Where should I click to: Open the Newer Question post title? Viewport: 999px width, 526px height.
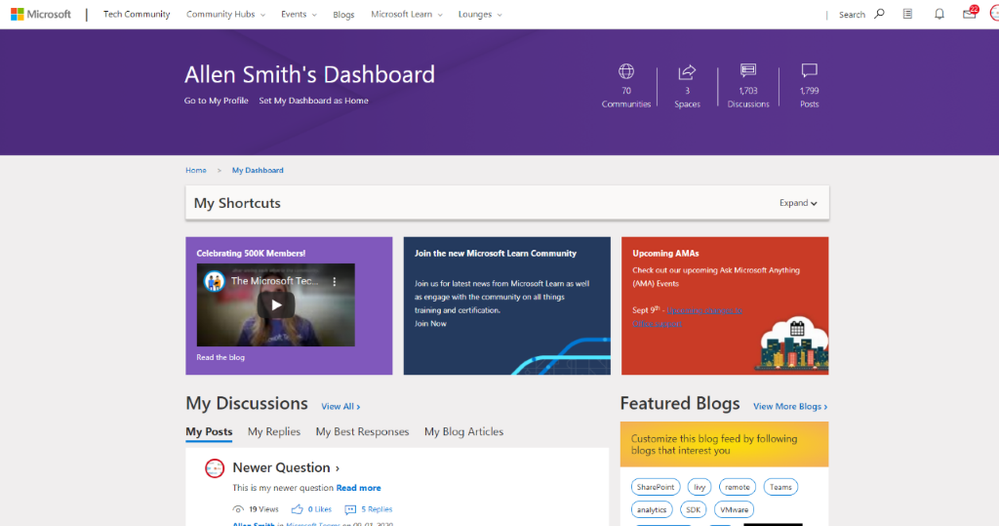coord(286,467)
